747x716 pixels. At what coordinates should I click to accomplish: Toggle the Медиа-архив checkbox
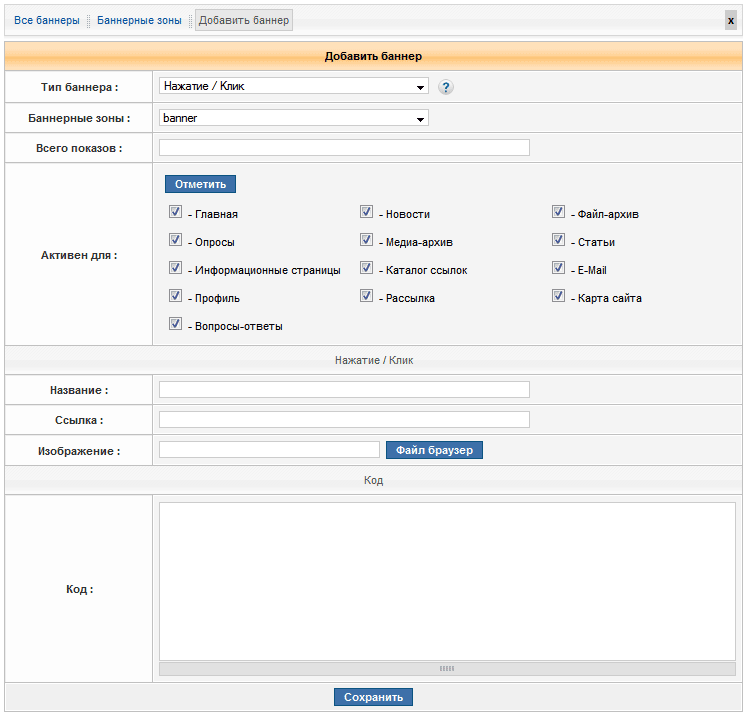click(366, 241)
